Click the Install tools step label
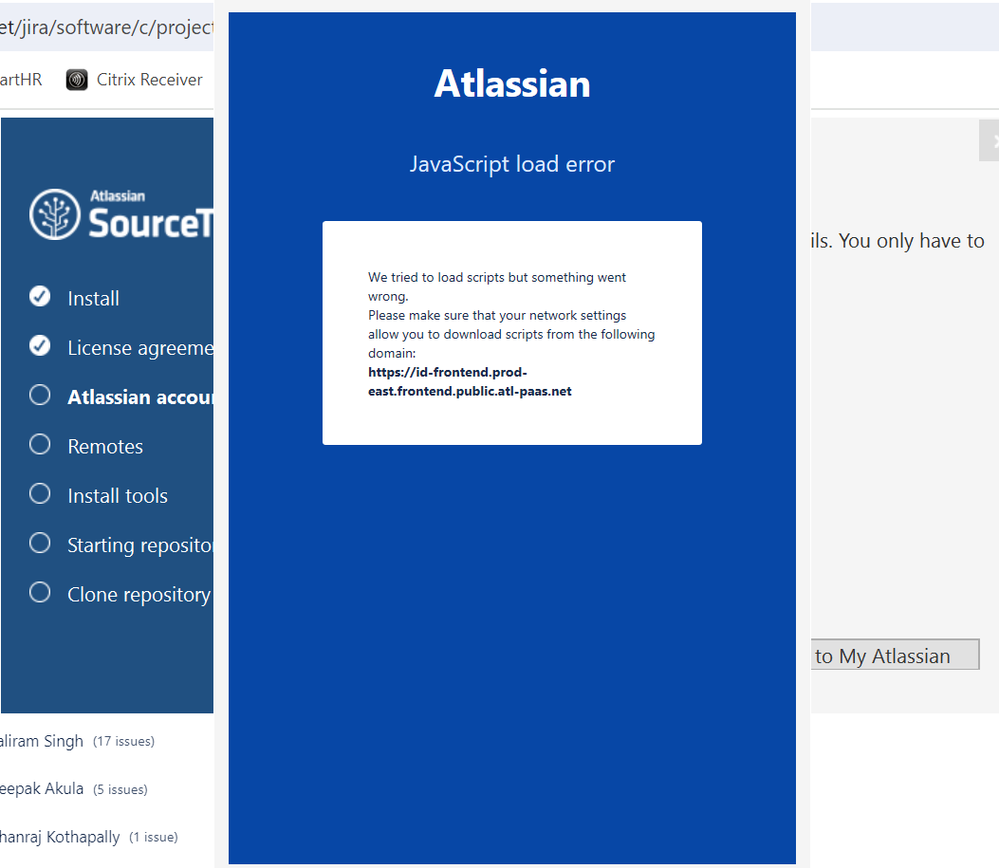Image resolution: width=999 pixels, height=868 pixels. [117, 496]
